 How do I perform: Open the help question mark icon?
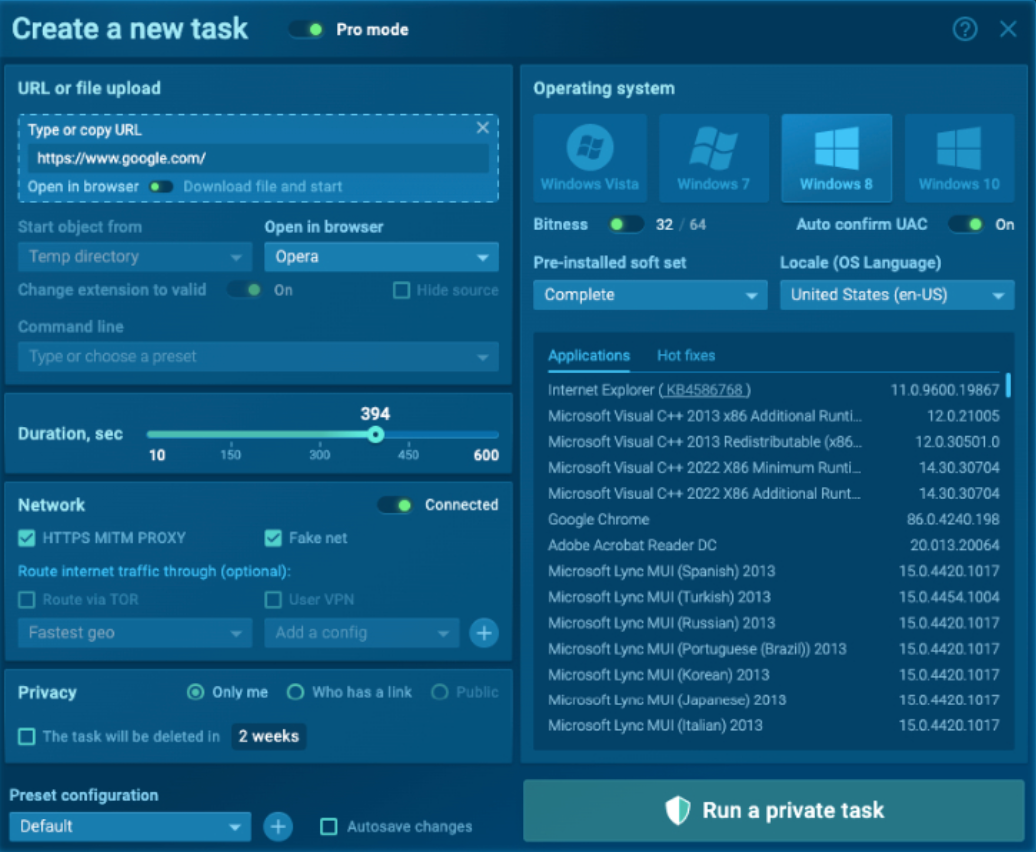964,29
